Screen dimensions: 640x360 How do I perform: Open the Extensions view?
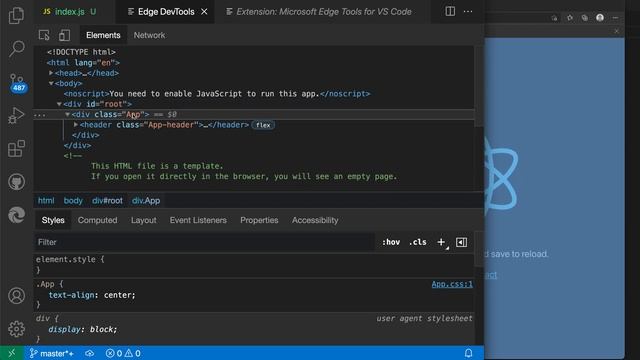(x=16, y=149)
